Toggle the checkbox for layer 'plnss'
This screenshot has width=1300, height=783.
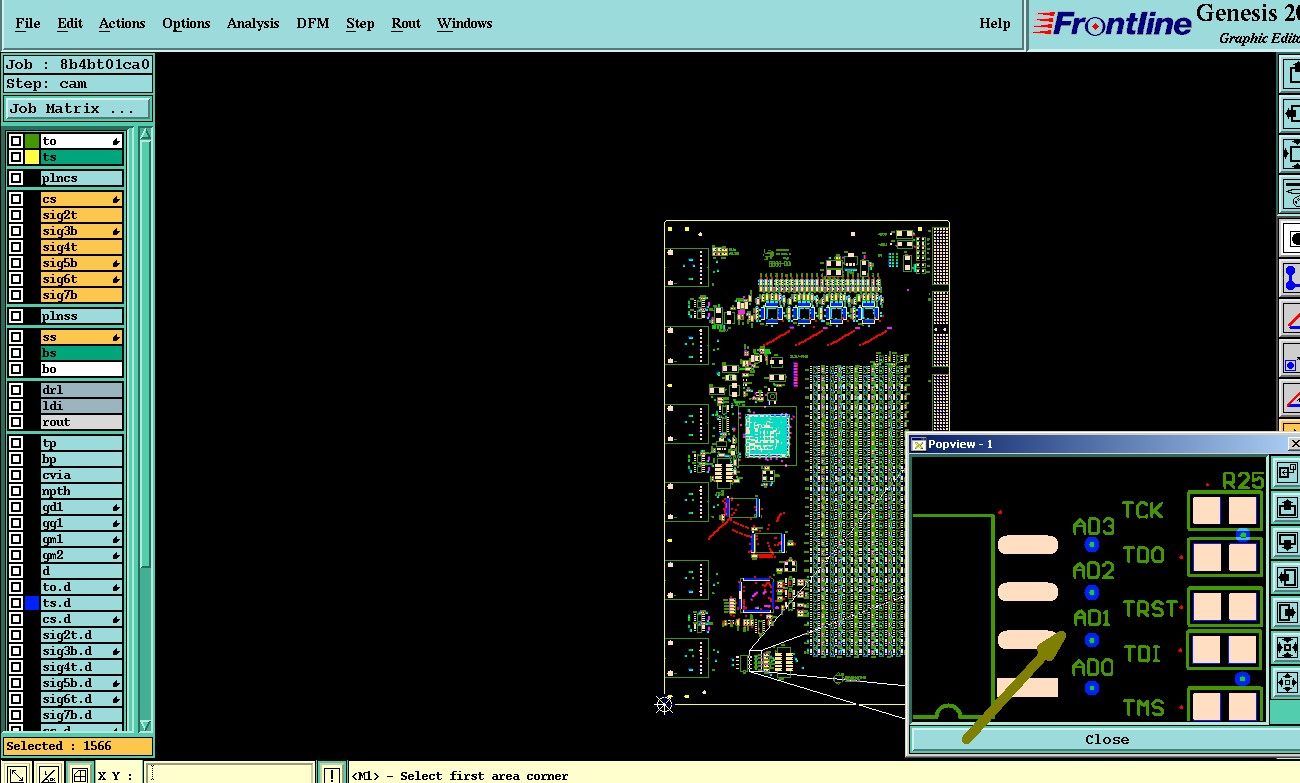click(16, 316)
